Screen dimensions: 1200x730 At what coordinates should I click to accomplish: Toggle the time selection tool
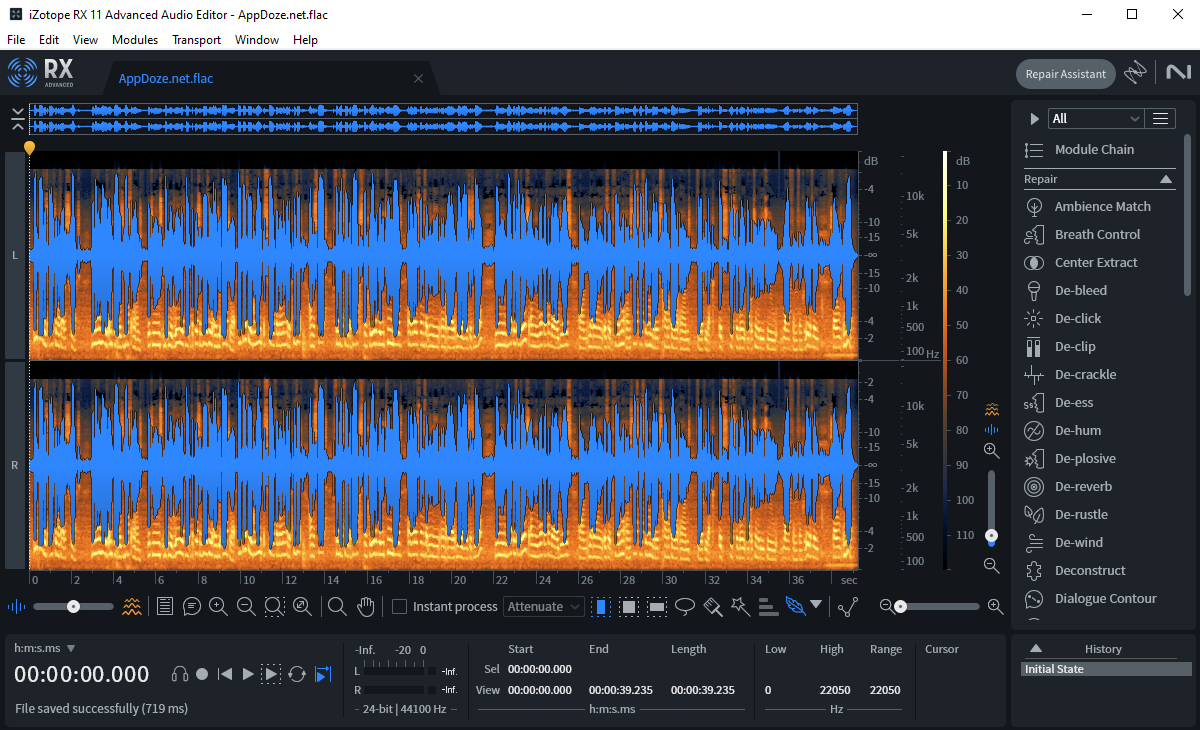coord(602,606)
